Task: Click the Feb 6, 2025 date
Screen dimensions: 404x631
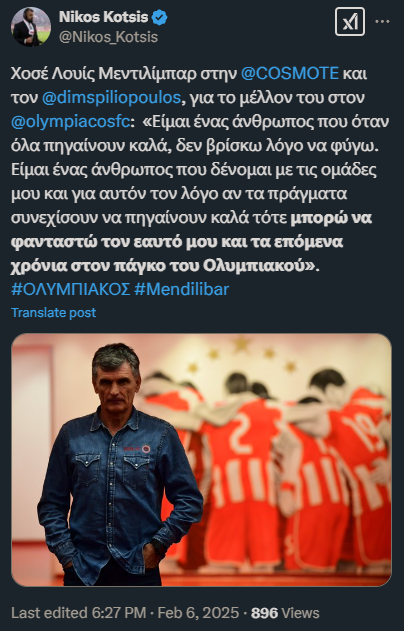Action: [x=198, y=613]
